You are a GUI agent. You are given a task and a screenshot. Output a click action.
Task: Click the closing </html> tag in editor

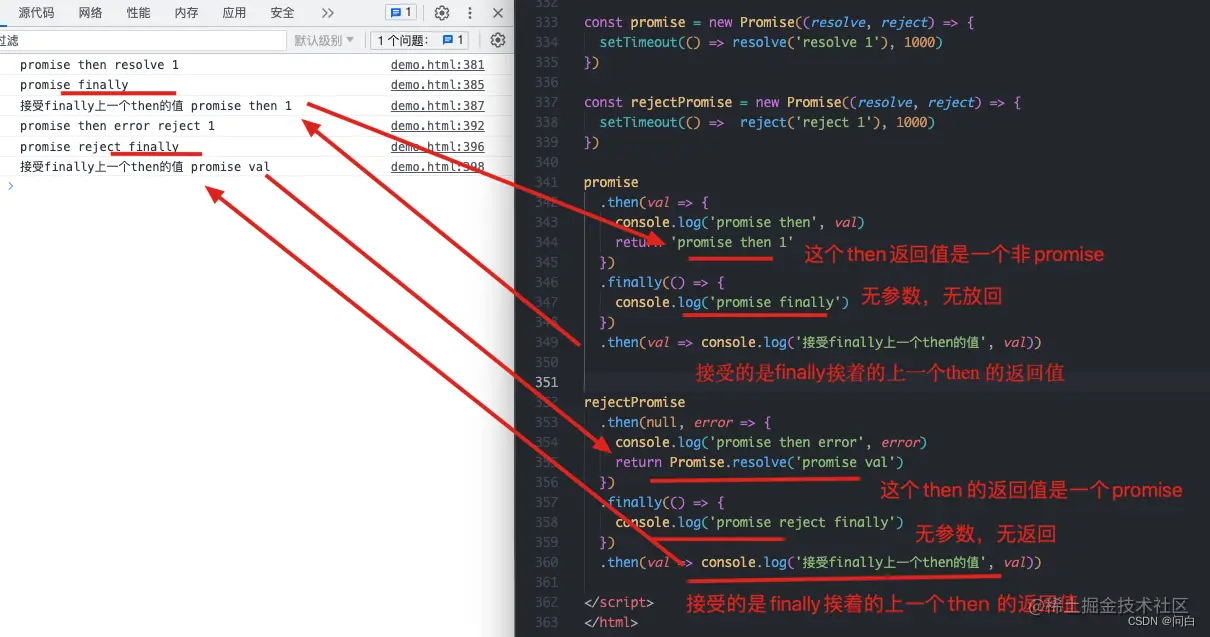(610, 622)
